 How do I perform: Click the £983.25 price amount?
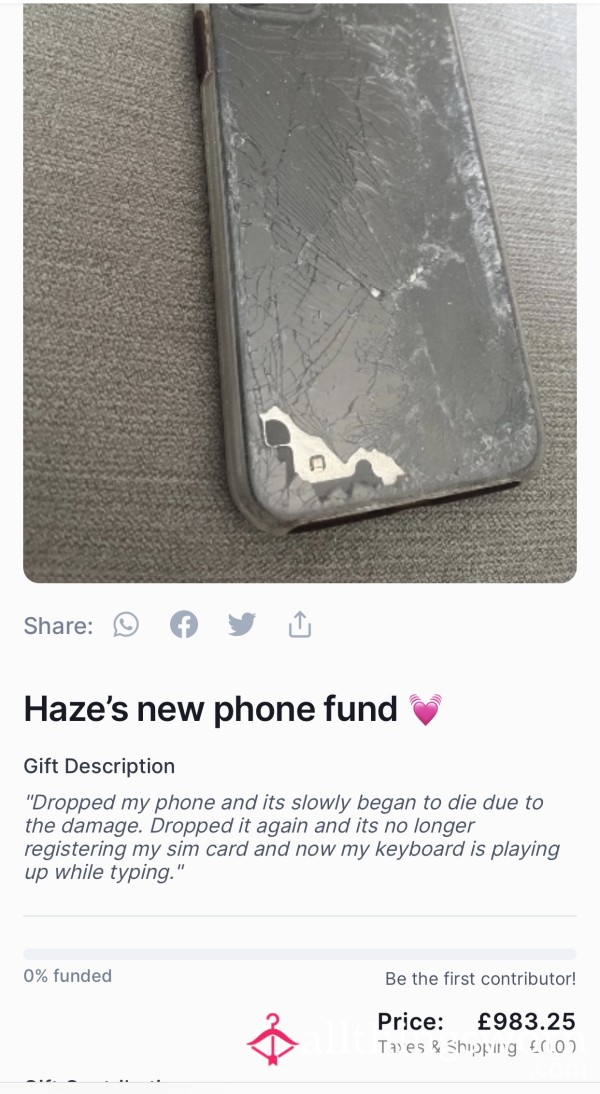(x=527, y=1021)
